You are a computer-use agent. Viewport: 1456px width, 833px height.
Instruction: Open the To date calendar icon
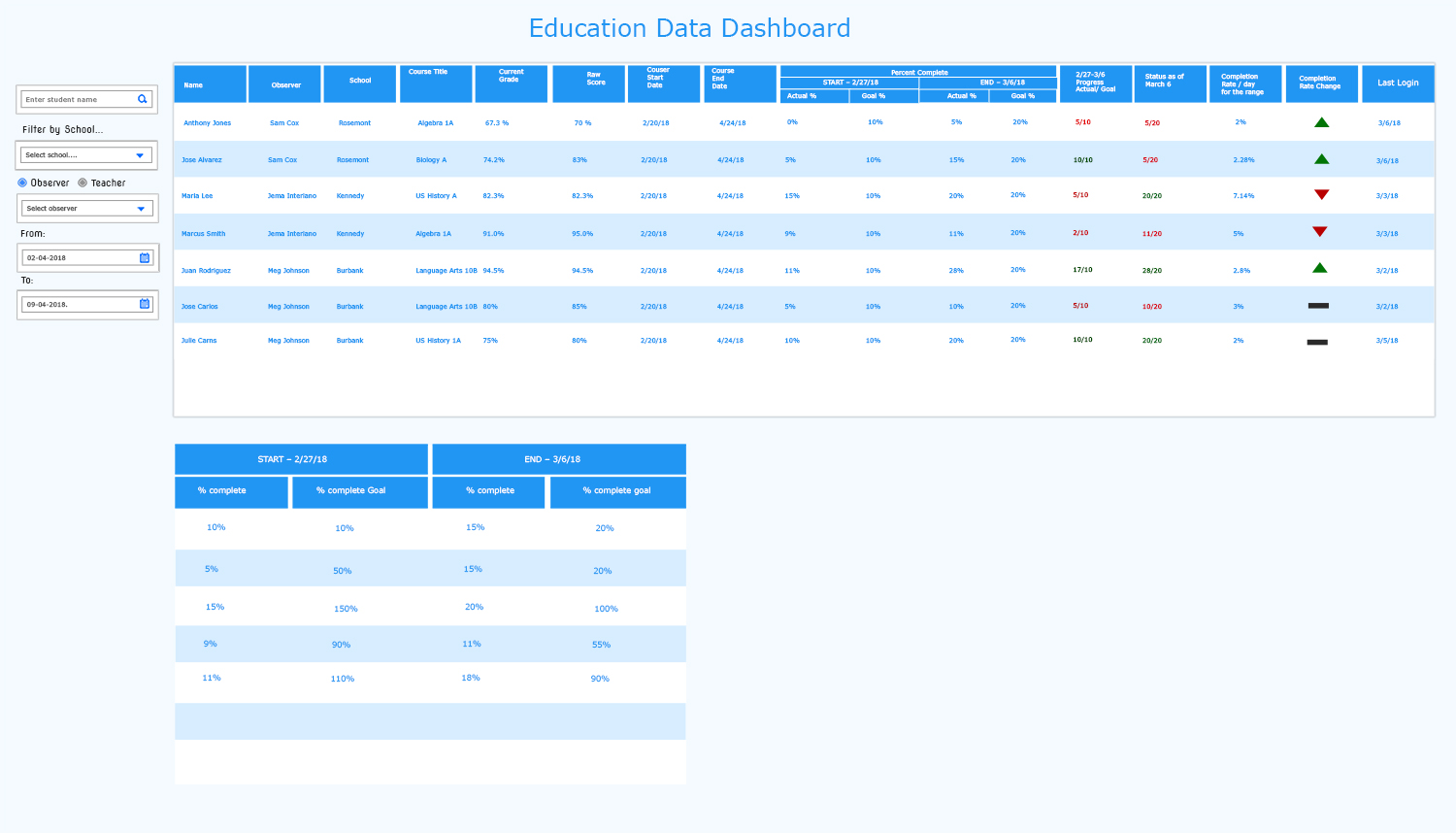(145, 304)
